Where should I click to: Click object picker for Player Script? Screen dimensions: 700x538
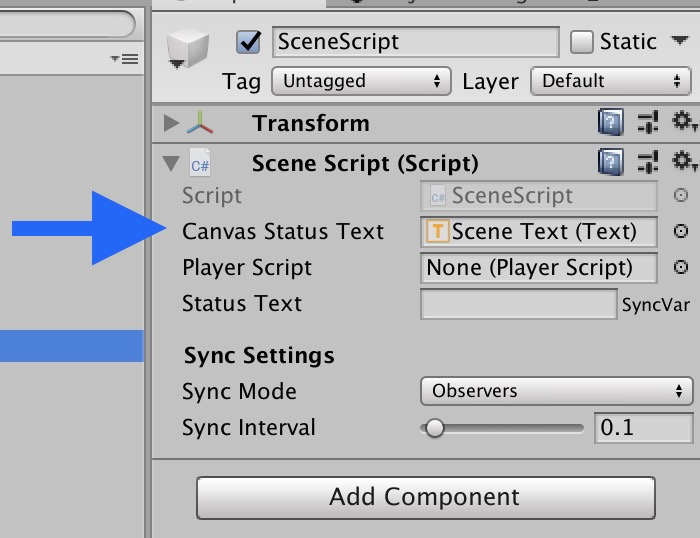680,267
